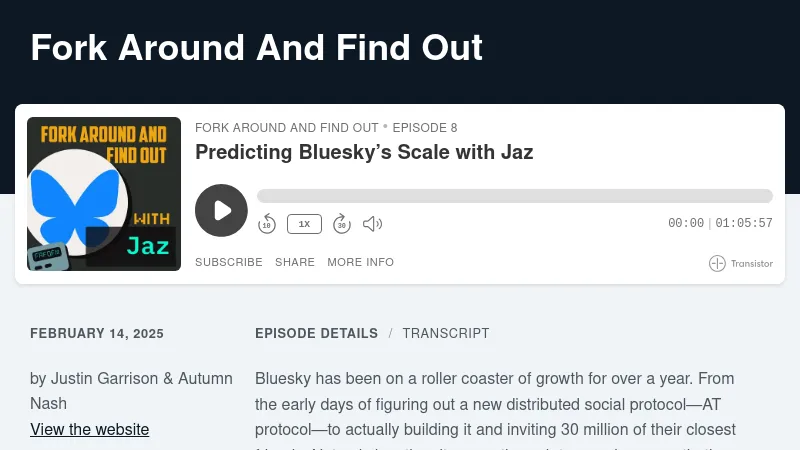Expand More Info section

click(x=360, y=262)
